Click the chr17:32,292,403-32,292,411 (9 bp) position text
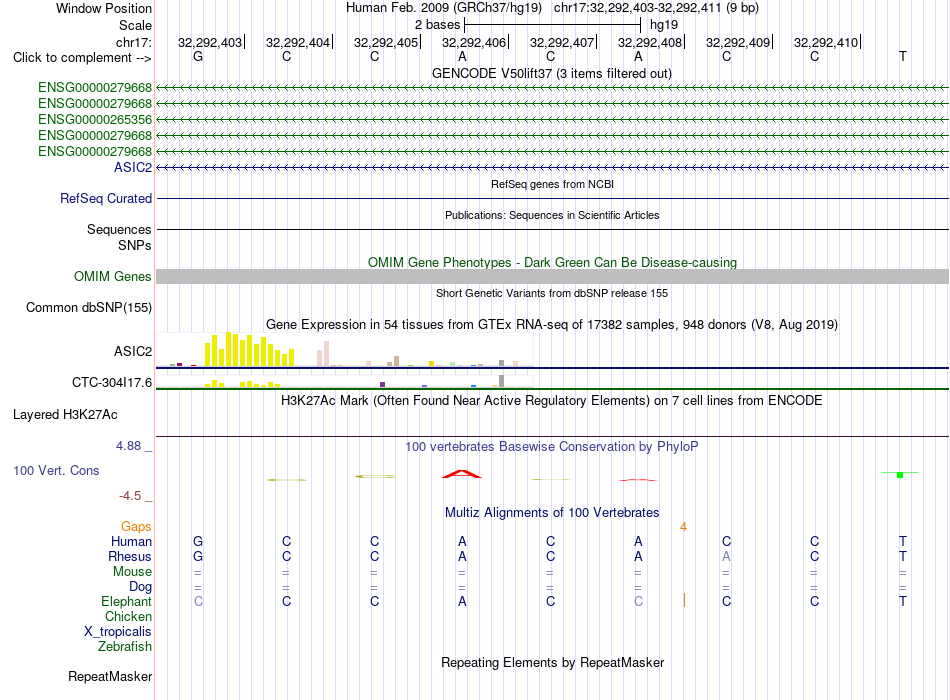 click(x=656, y=8)
